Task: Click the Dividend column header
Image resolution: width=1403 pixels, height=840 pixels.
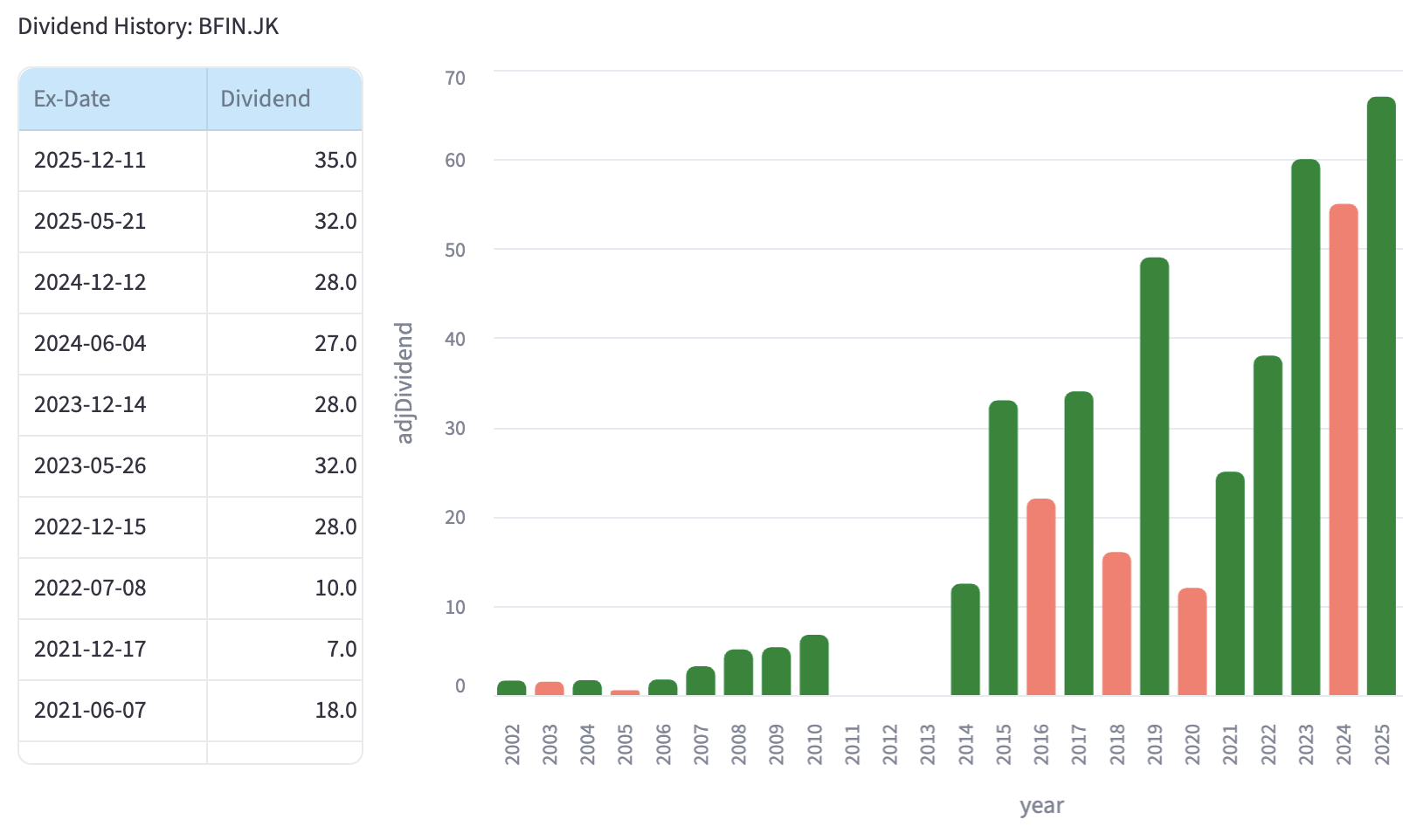Action: pos(265,99)
